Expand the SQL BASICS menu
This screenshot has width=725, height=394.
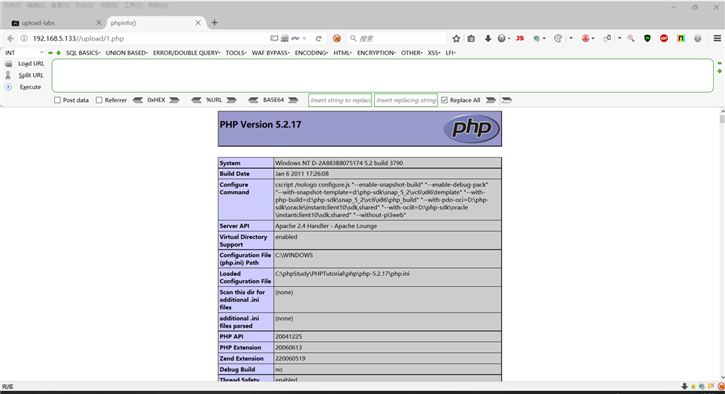tap(83, 53)
